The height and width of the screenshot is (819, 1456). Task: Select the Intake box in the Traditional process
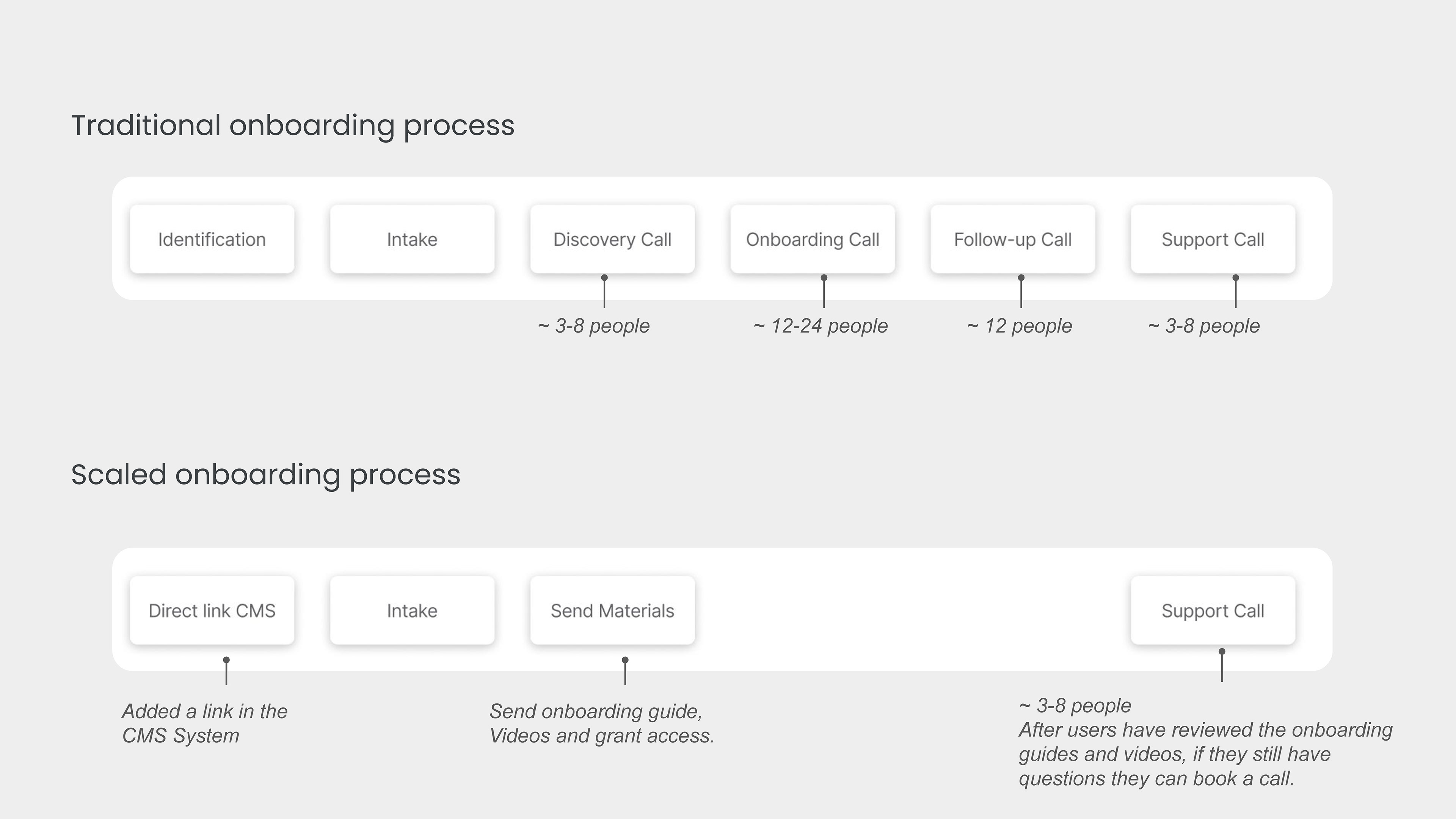[x=412, y=240]
